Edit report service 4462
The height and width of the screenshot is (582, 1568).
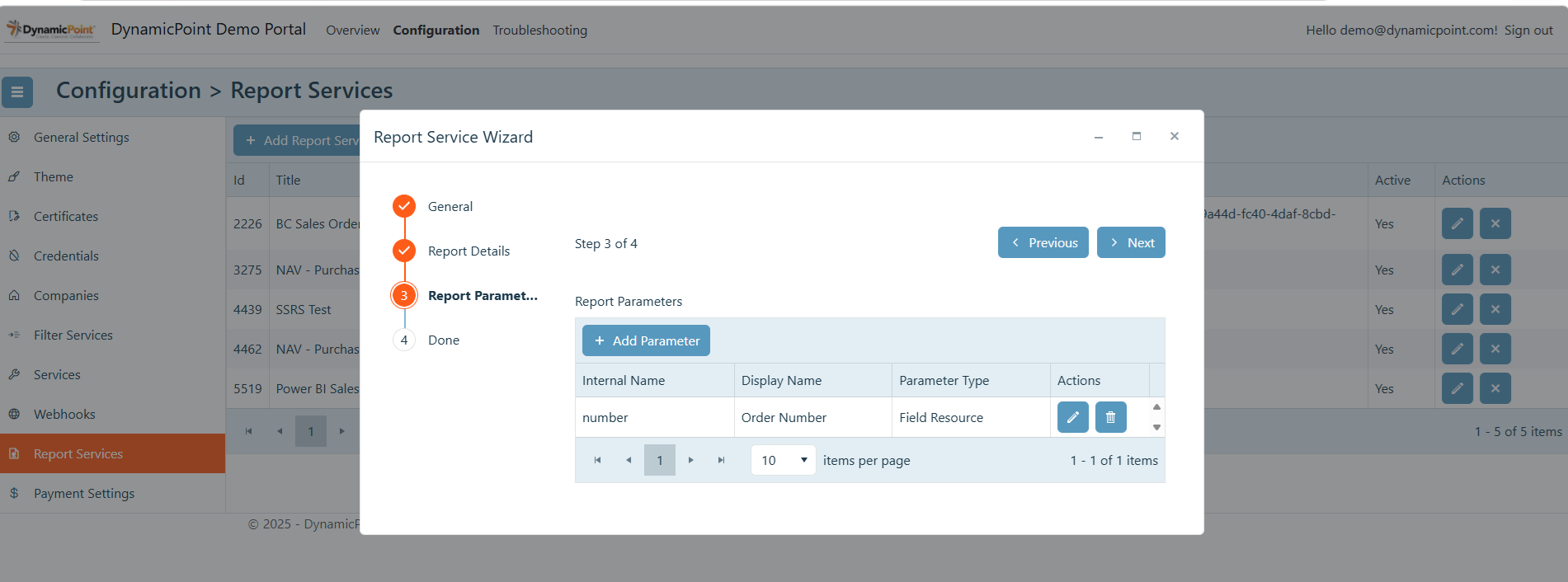click(1457, 349)
